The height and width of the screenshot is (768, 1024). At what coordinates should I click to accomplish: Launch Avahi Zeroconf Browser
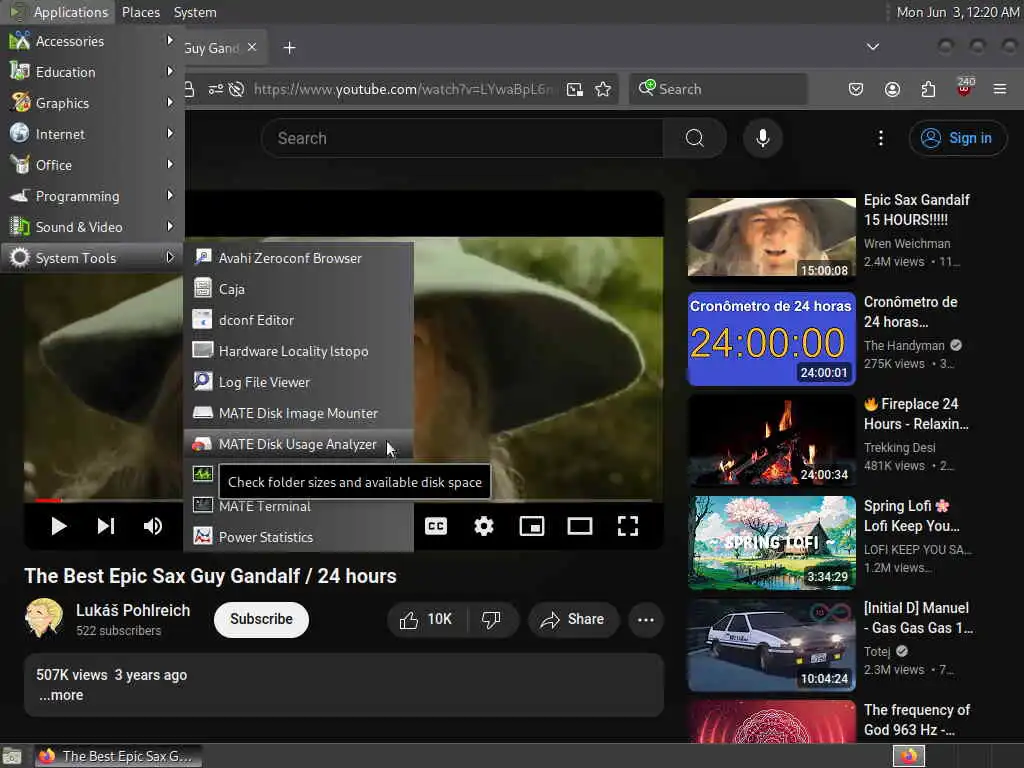click(x=298, y=258)
